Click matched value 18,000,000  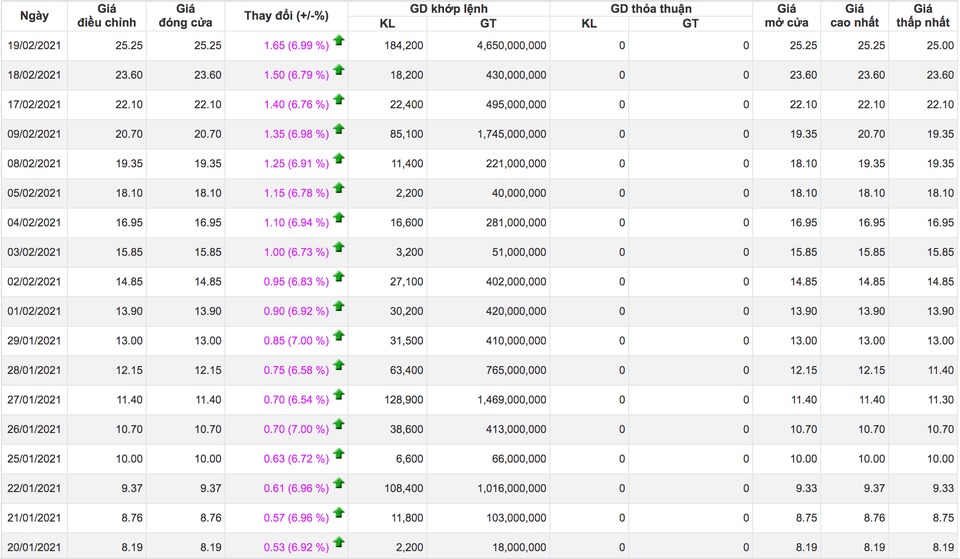point(519,547)
